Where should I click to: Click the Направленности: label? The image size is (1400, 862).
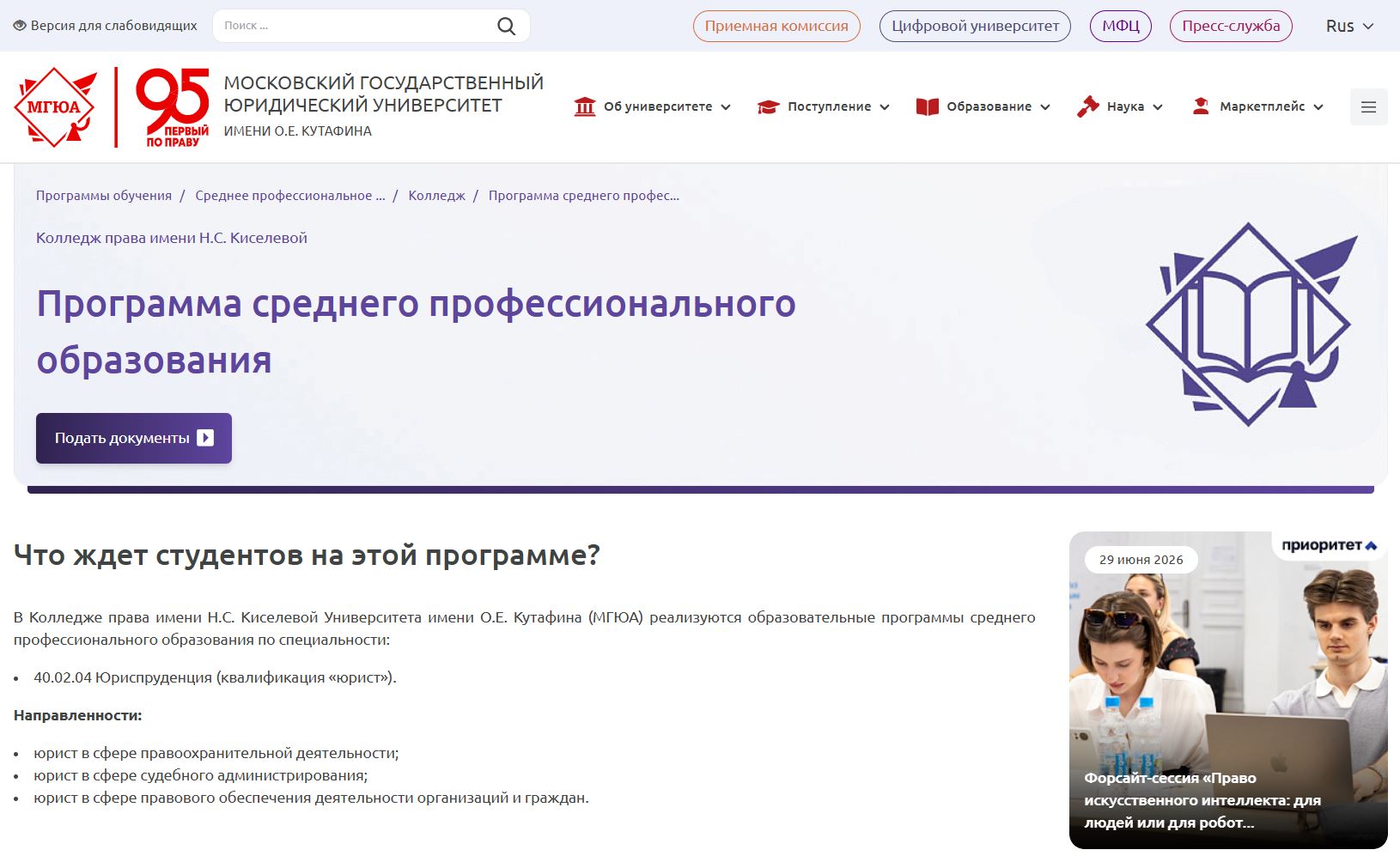[78, 715]
